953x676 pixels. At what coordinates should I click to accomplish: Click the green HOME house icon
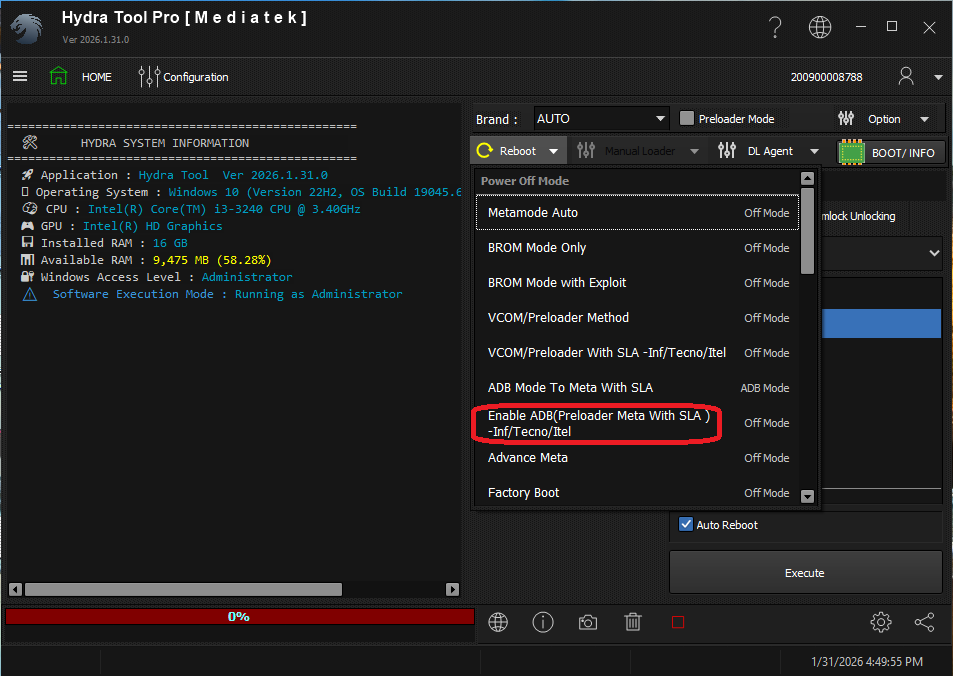58,76
